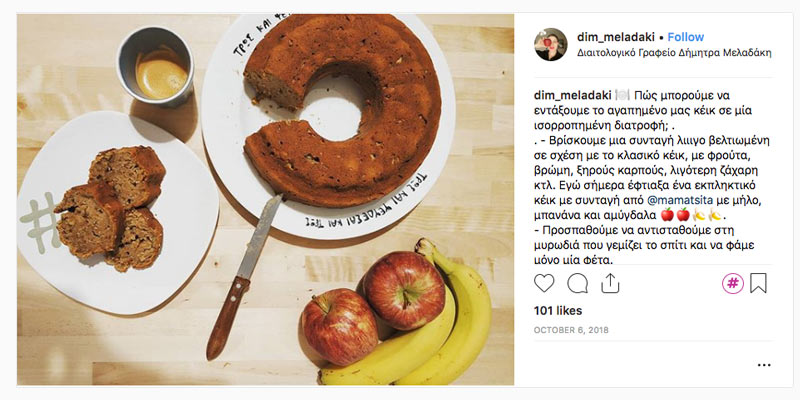Follow the dim_meladaki account

click(685, 37)
